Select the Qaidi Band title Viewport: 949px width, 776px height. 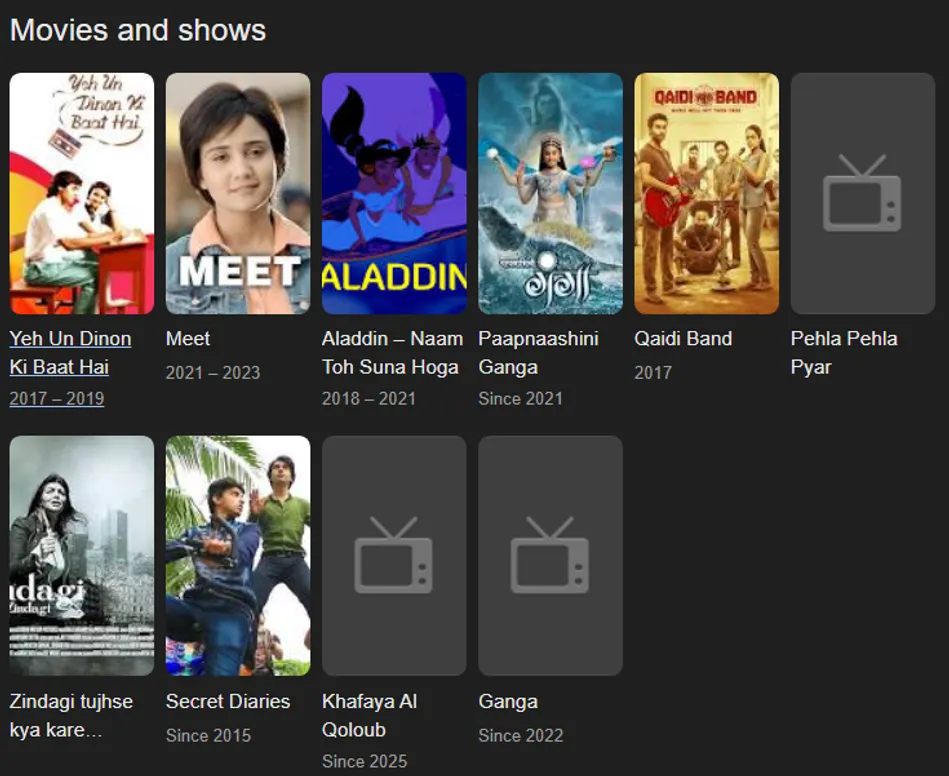point(683,338)
